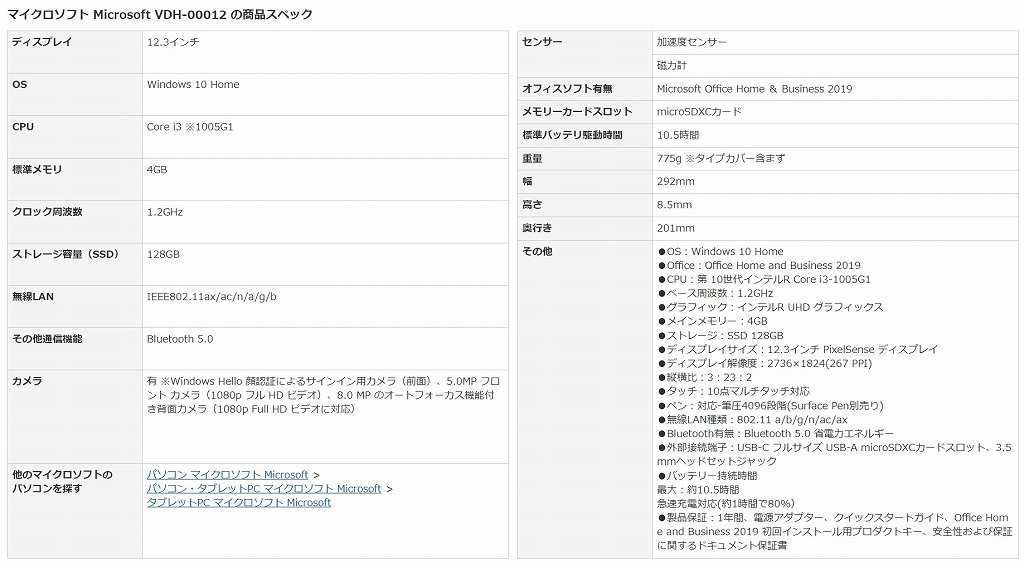Select the 8.5mm height value
The height and width of the screenshot is (563, 1024).
(x=674, y=205)
